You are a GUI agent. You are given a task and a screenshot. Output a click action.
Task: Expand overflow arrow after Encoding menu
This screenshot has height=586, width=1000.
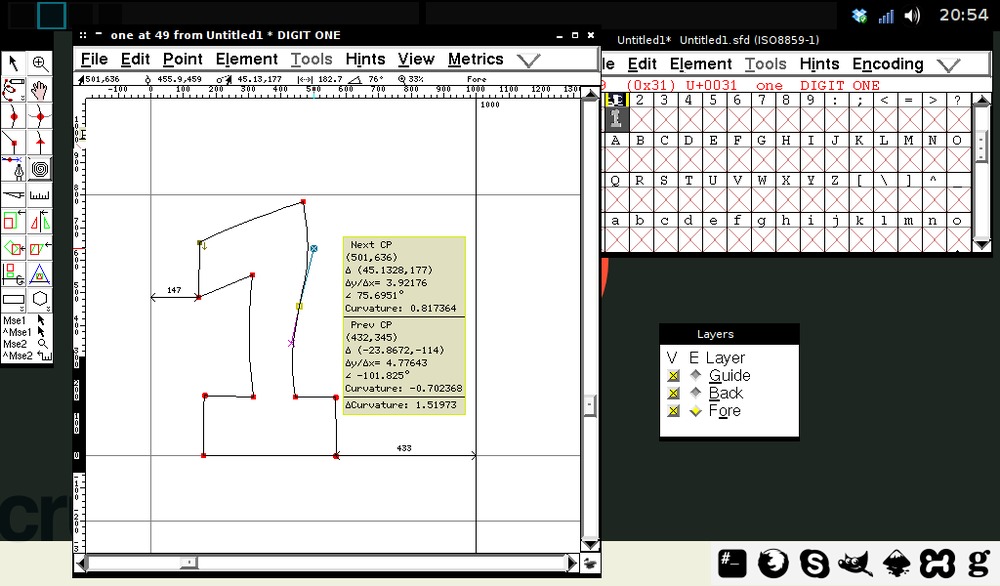pos(948,65)
